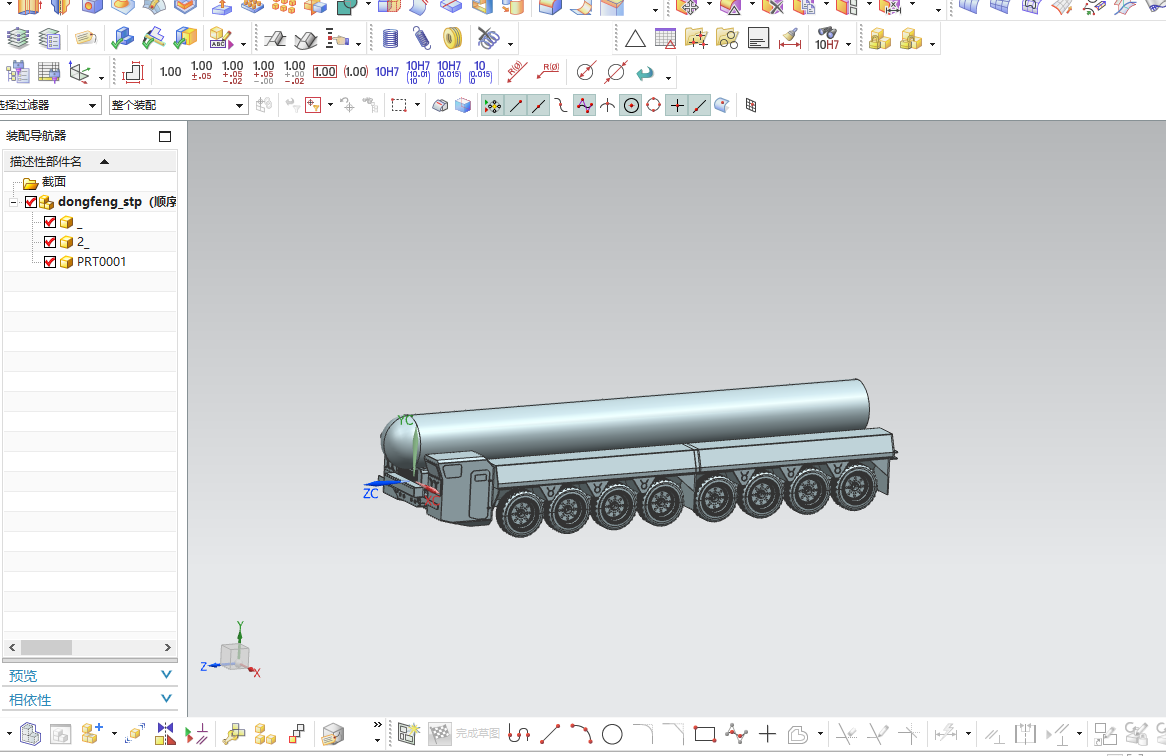Pick the circle sketch tool
1166x756 pixels.
coord(612,735)
